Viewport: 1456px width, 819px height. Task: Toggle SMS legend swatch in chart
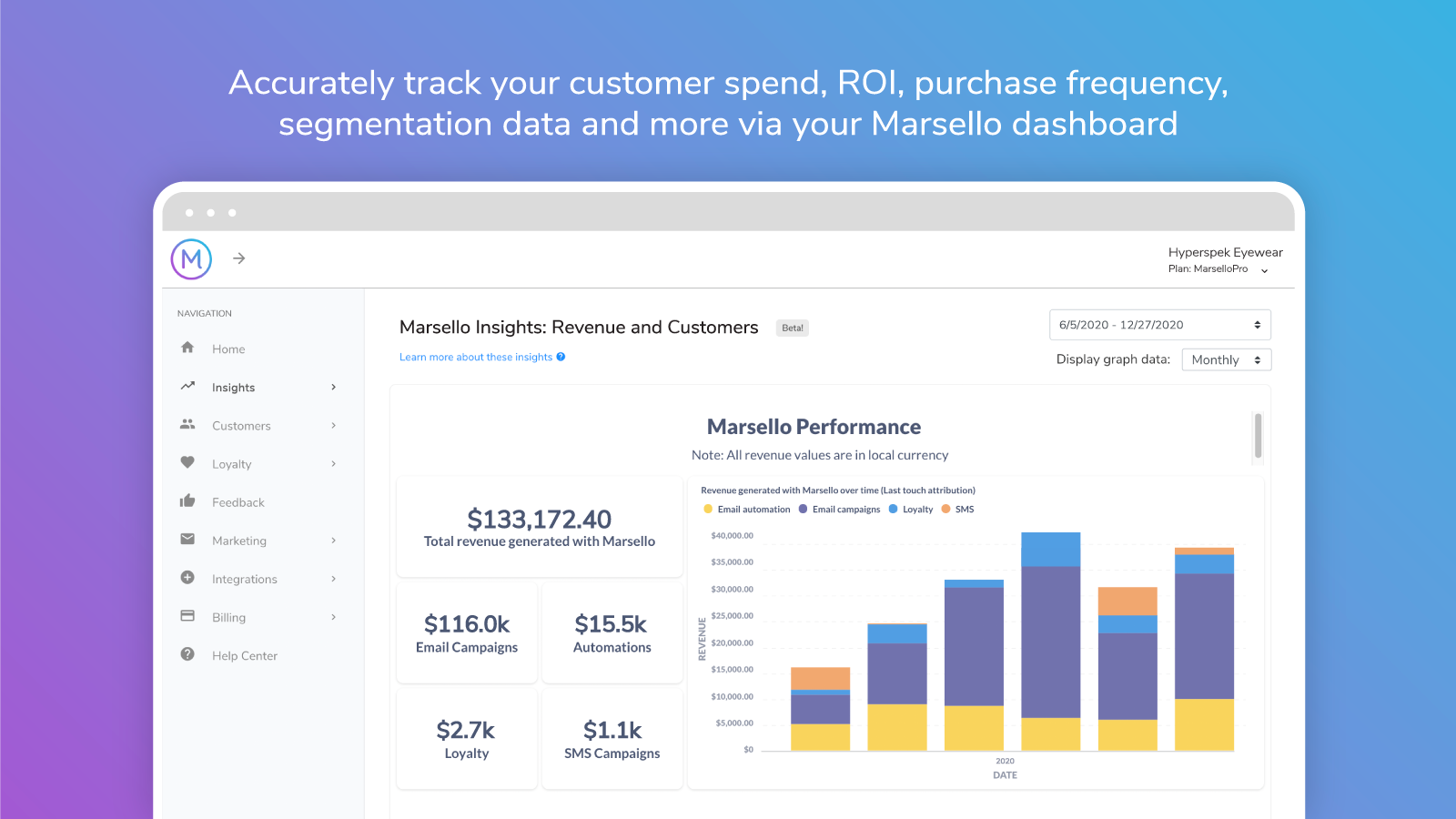[x=945, y=509]
